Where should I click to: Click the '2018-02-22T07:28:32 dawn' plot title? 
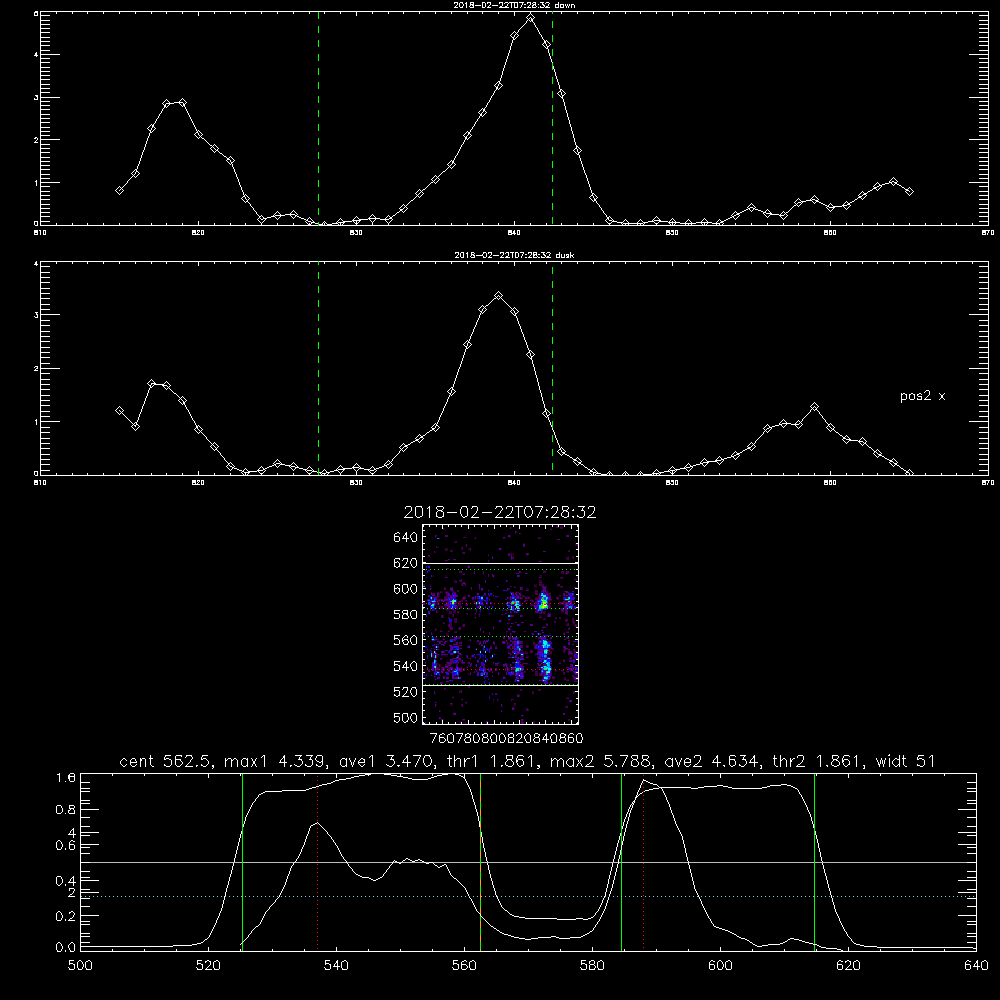click(514, 5)
